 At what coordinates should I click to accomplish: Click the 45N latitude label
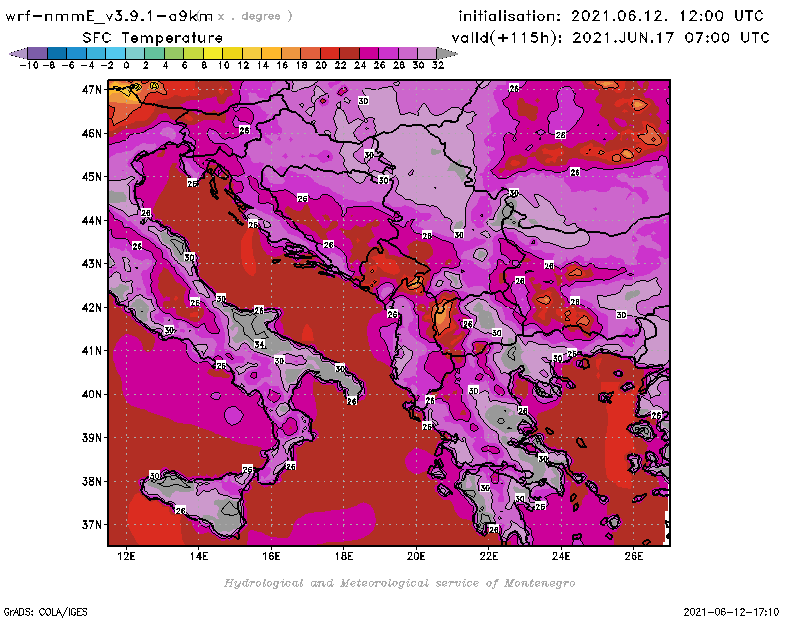(x=92, y=177)
